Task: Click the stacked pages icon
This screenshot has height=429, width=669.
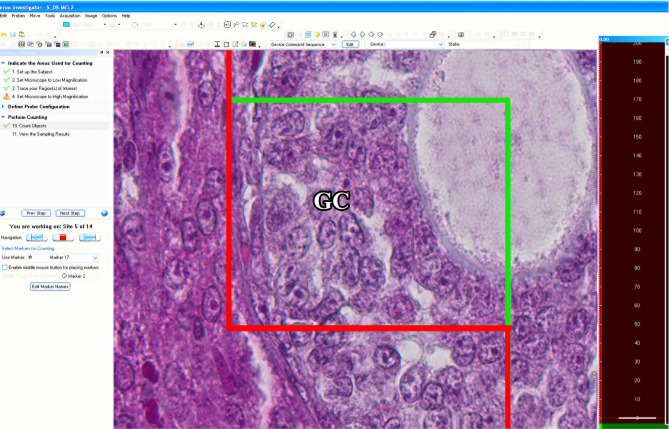Action: point(433,35)
